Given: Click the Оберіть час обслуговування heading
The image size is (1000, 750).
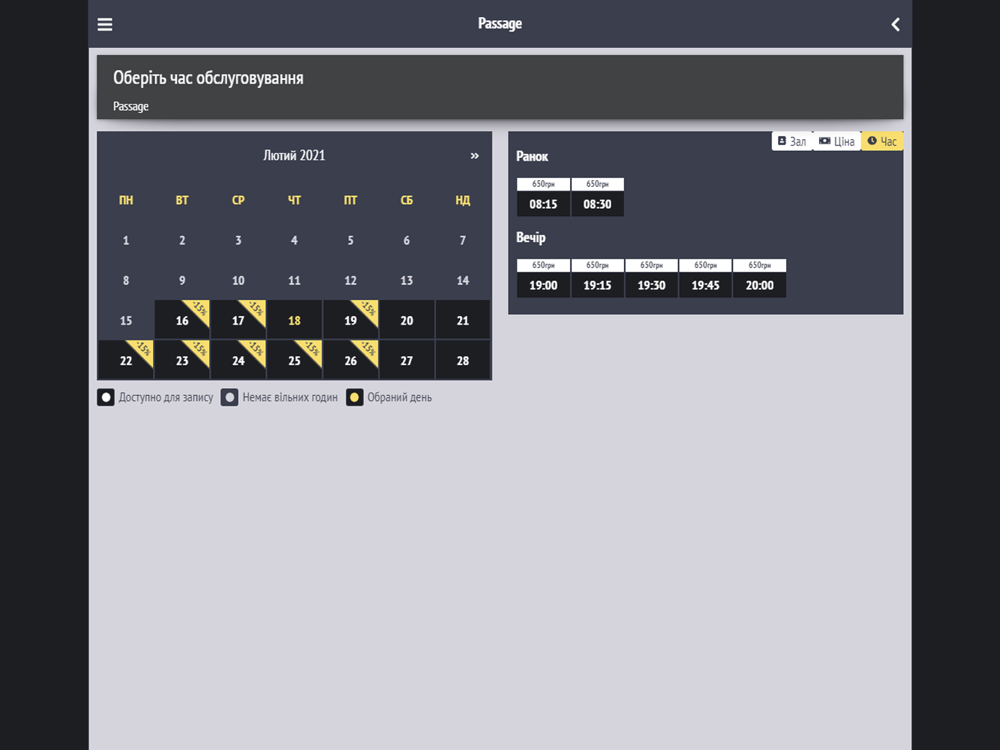Looking at the screenshot, I should click(209, 78).
